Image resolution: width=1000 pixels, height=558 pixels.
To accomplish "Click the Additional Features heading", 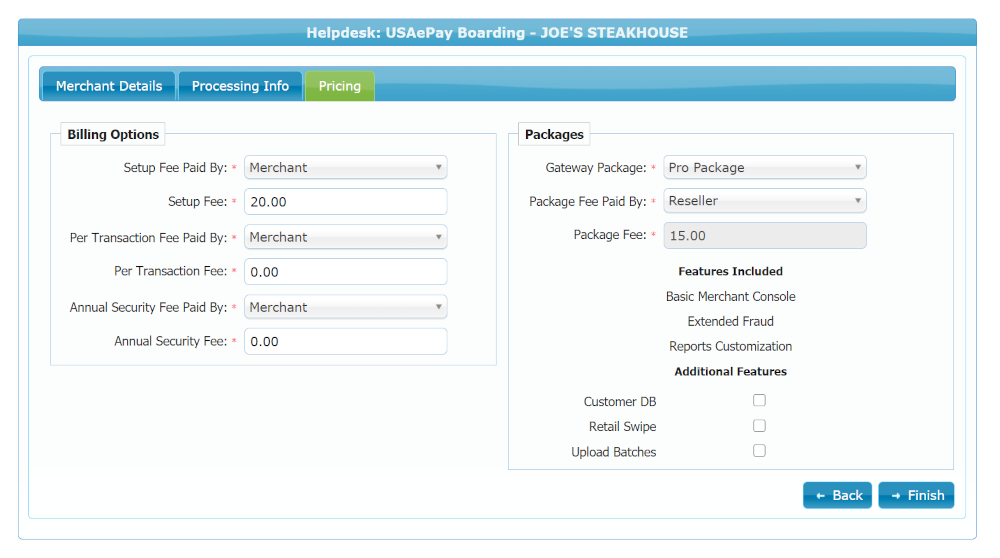I will click(730, 371).
